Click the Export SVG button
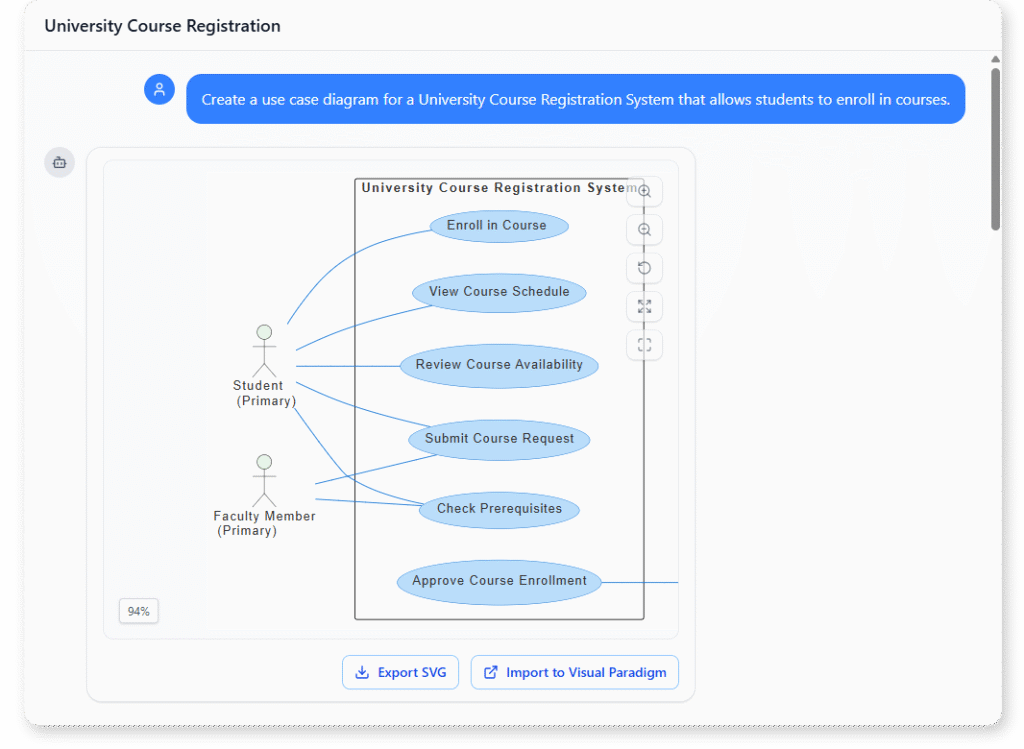Viewport: 1024px width, 749px height. tap(400, 672)
